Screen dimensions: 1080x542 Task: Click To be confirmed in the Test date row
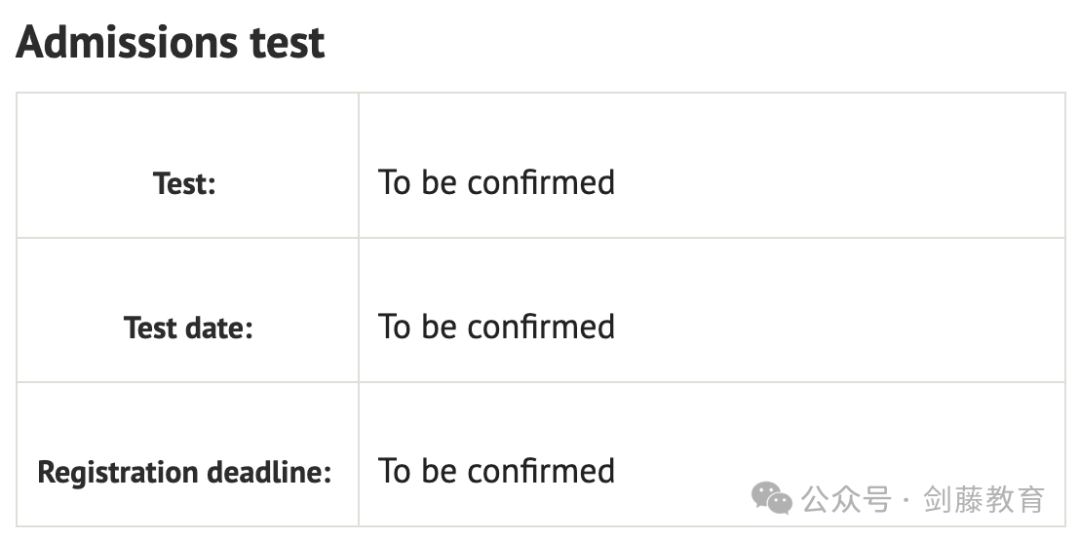pyautogui.click(x=497, y=327)
